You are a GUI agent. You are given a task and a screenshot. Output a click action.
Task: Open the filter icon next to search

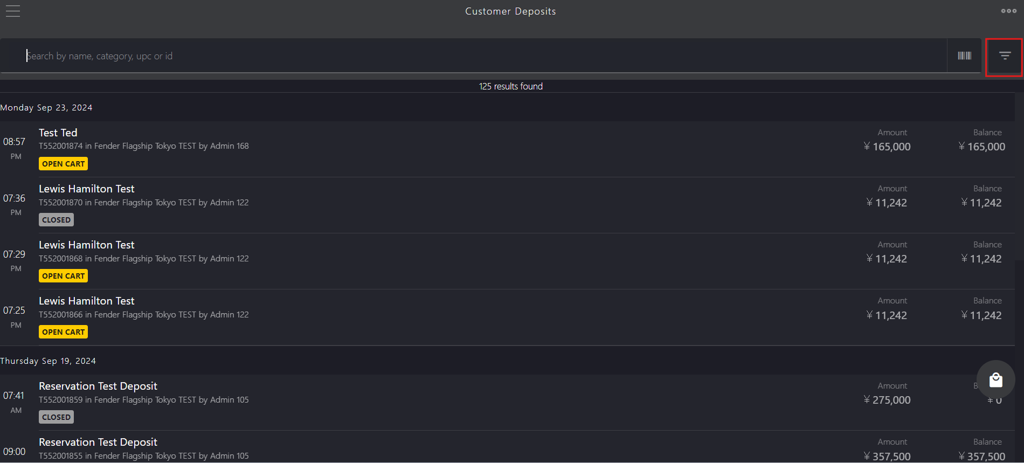pos(1004,57)
